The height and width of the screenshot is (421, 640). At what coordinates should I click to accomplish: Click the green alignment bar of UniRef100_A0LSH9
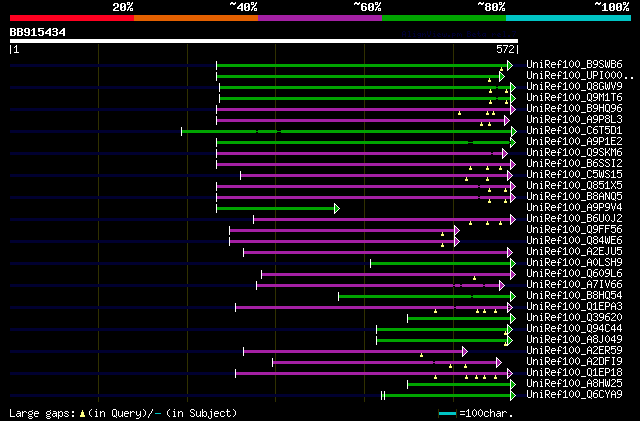point(440,264)
